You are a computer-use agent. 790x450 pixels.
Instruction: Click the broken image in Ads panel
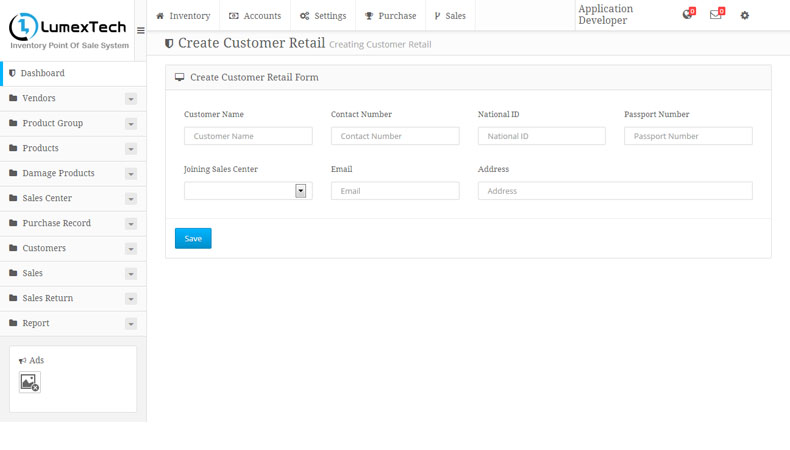pyautogui.click(x=30, y=382)
